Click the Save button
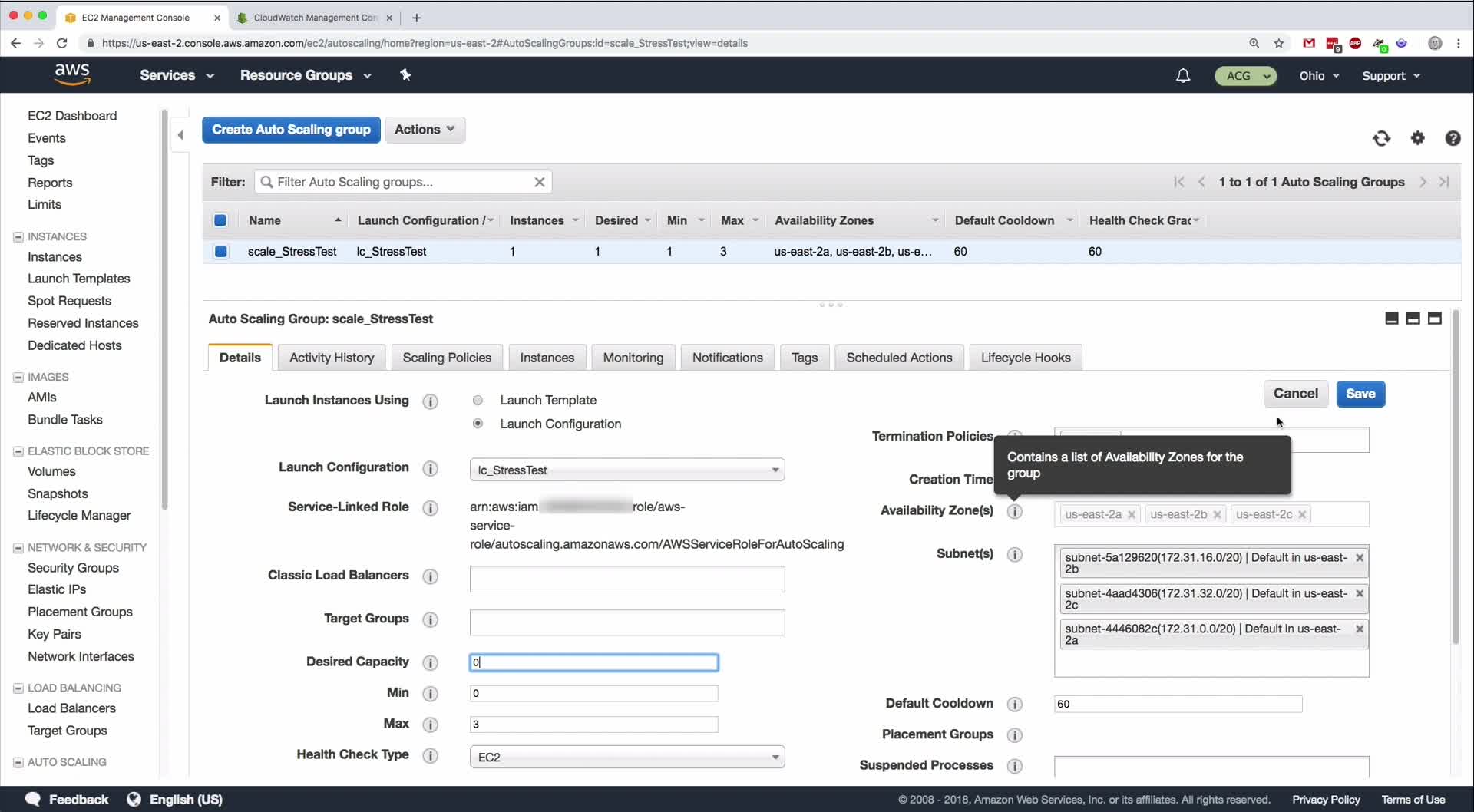The image size is (1474, 812). coord(1360,394)
